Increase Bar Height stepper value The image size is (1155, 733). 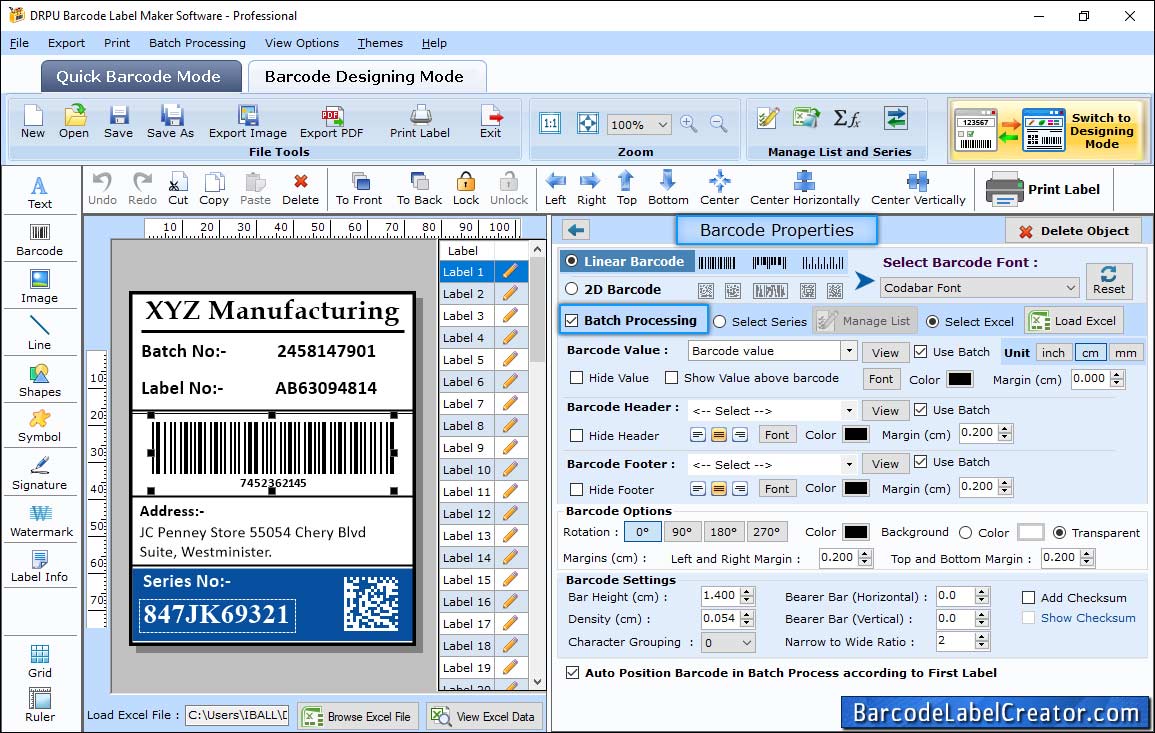click(747, 592)
